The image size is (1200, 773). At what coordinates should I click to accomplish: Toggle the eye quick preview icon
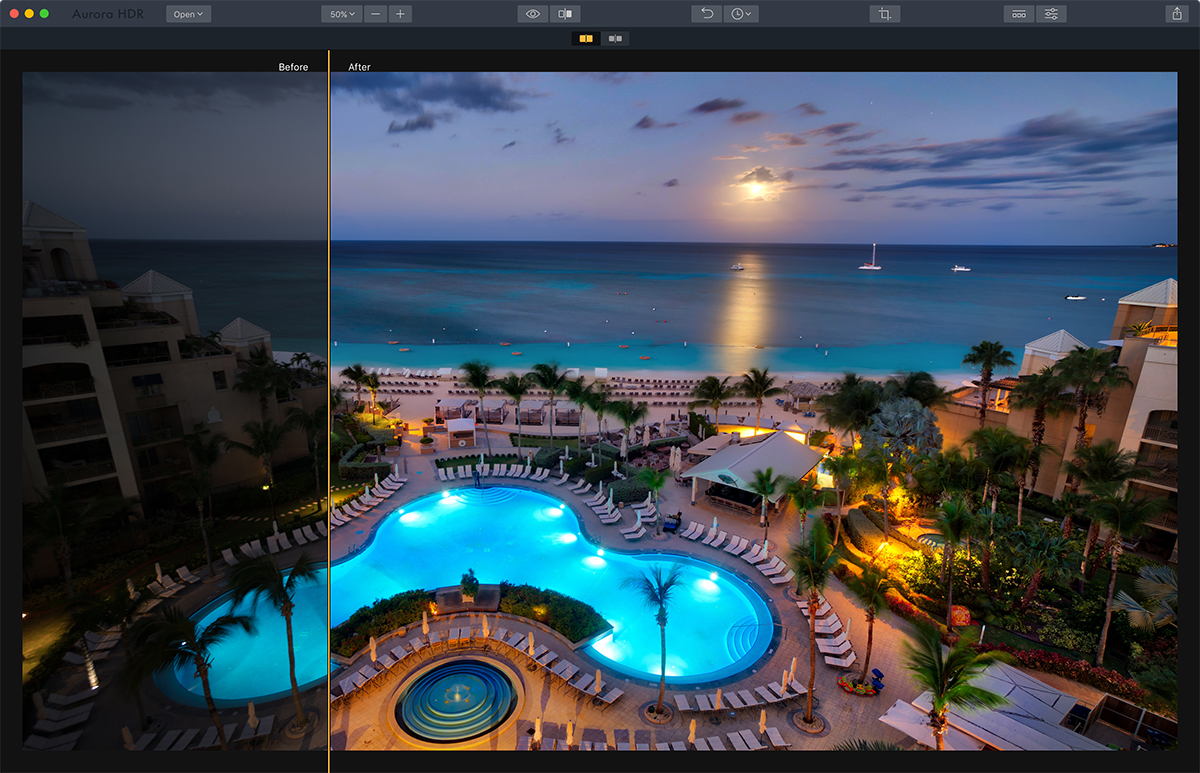[533, 14]
